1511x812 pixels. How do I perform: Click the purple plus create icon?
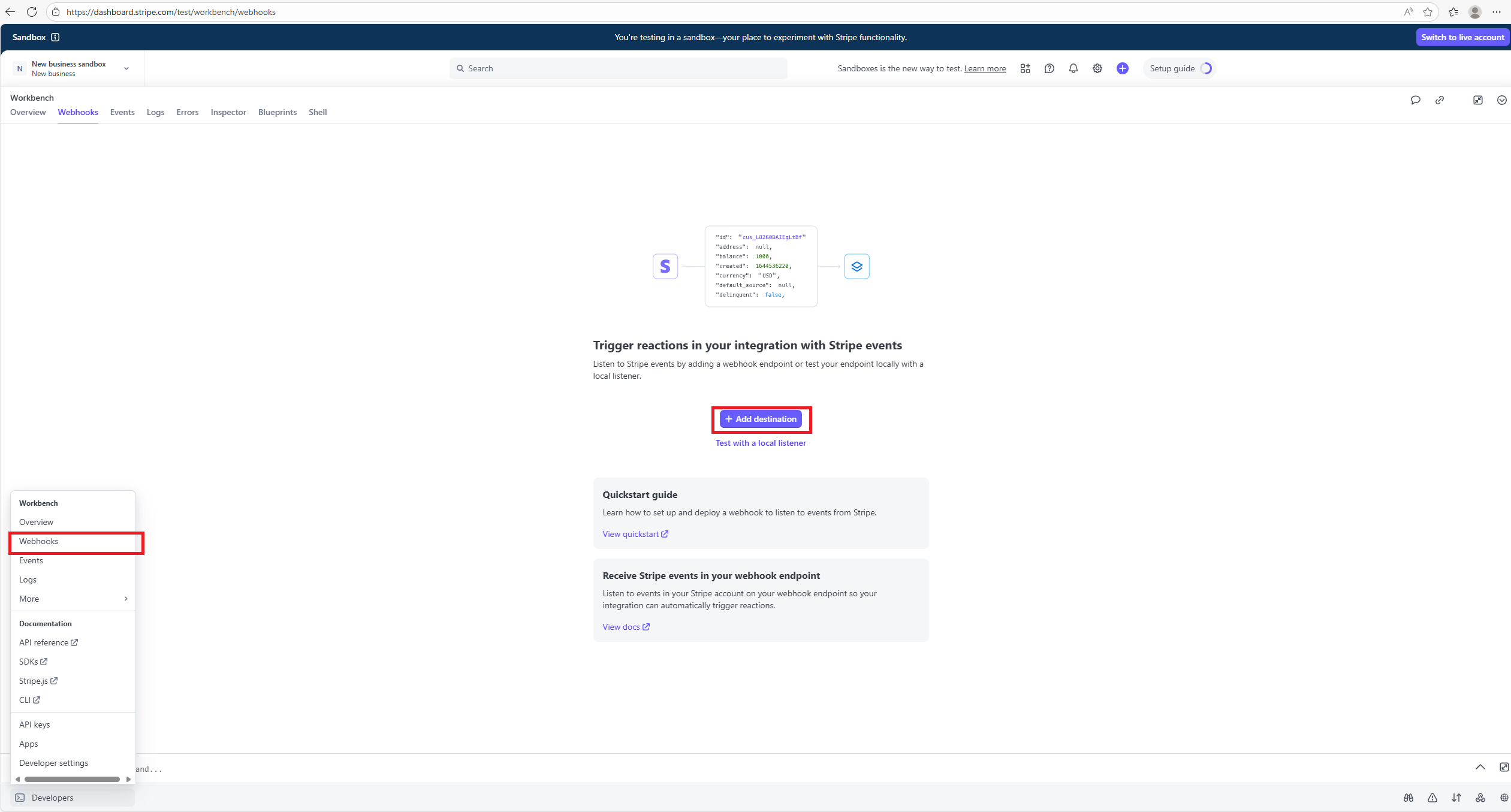(1122, 68)
